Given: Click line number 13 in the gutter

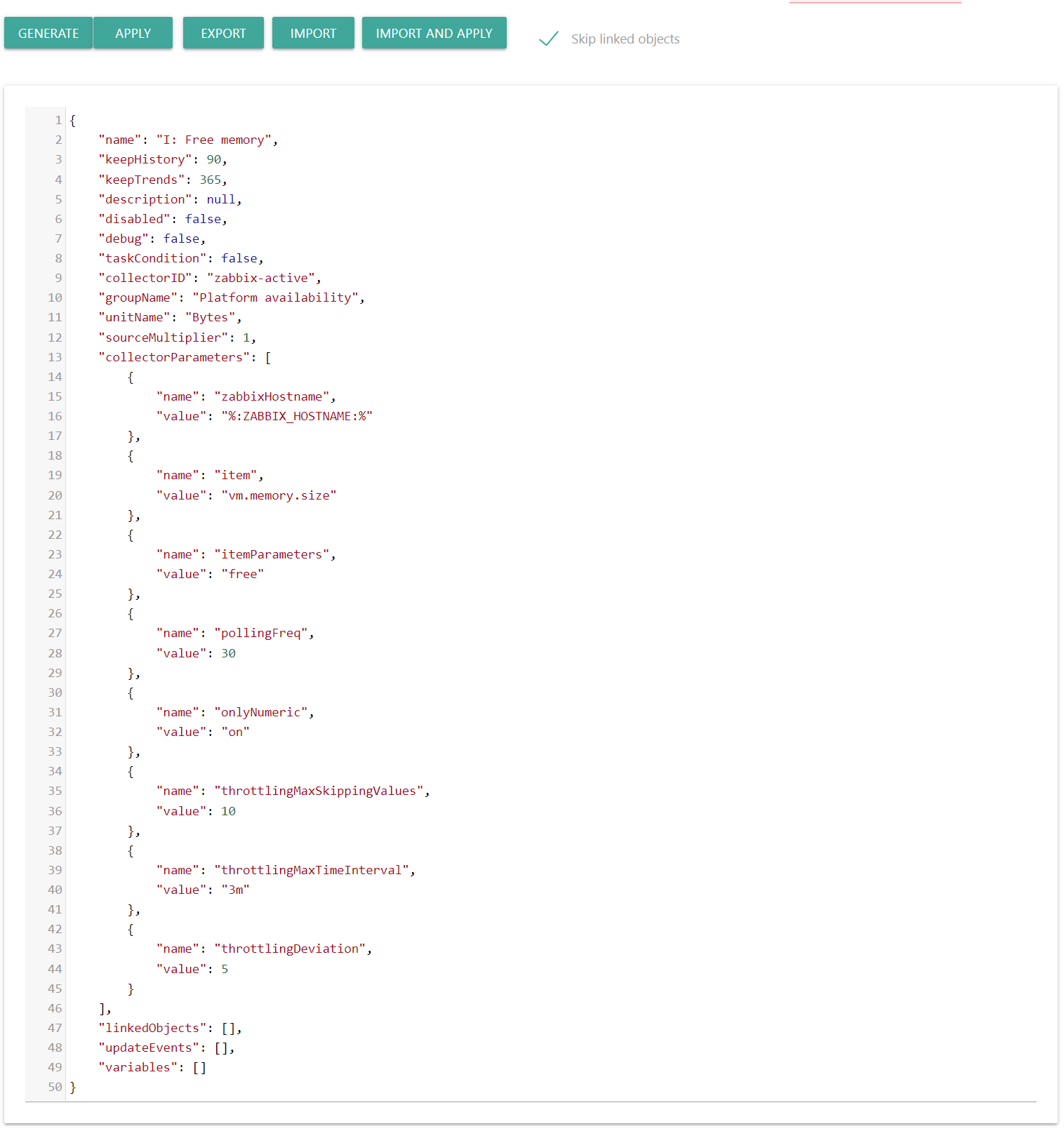Looking at the screenshot, I should (55, 358).
